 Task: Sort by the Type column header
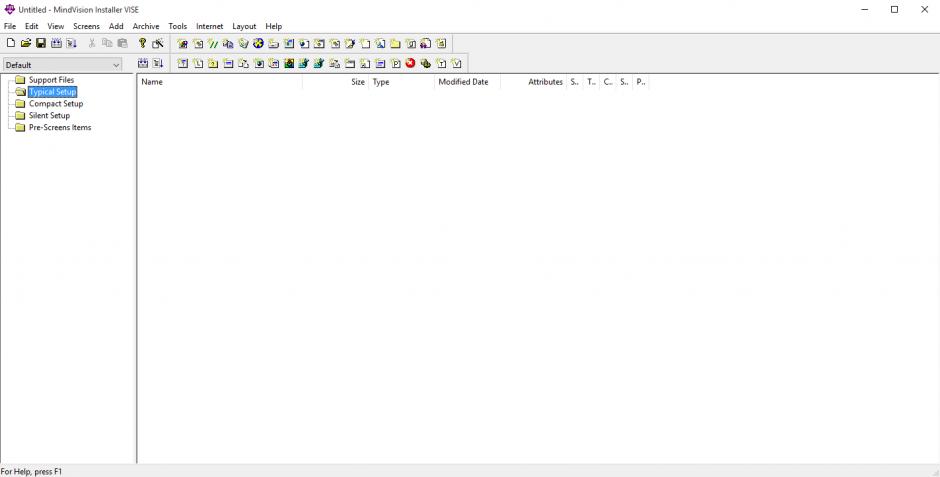click(x=401, y=82)
